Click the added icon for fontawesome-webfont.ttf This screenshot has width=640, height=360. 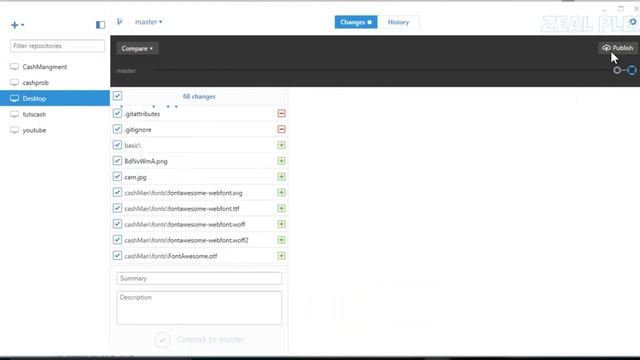point(281,208)
